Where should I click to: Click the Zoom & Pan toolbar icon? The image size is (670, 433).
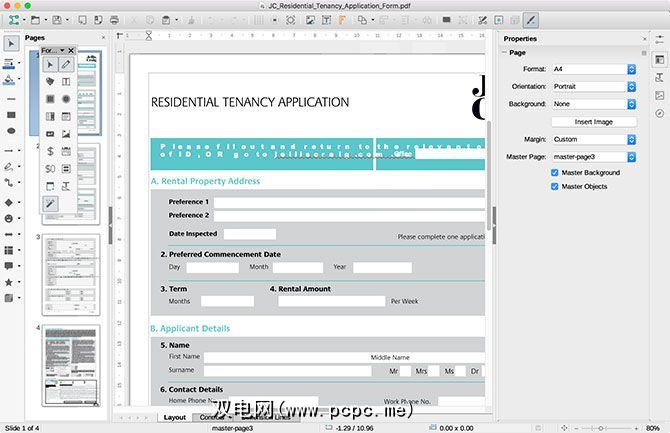pyautogui.click(x=291, y=20)
